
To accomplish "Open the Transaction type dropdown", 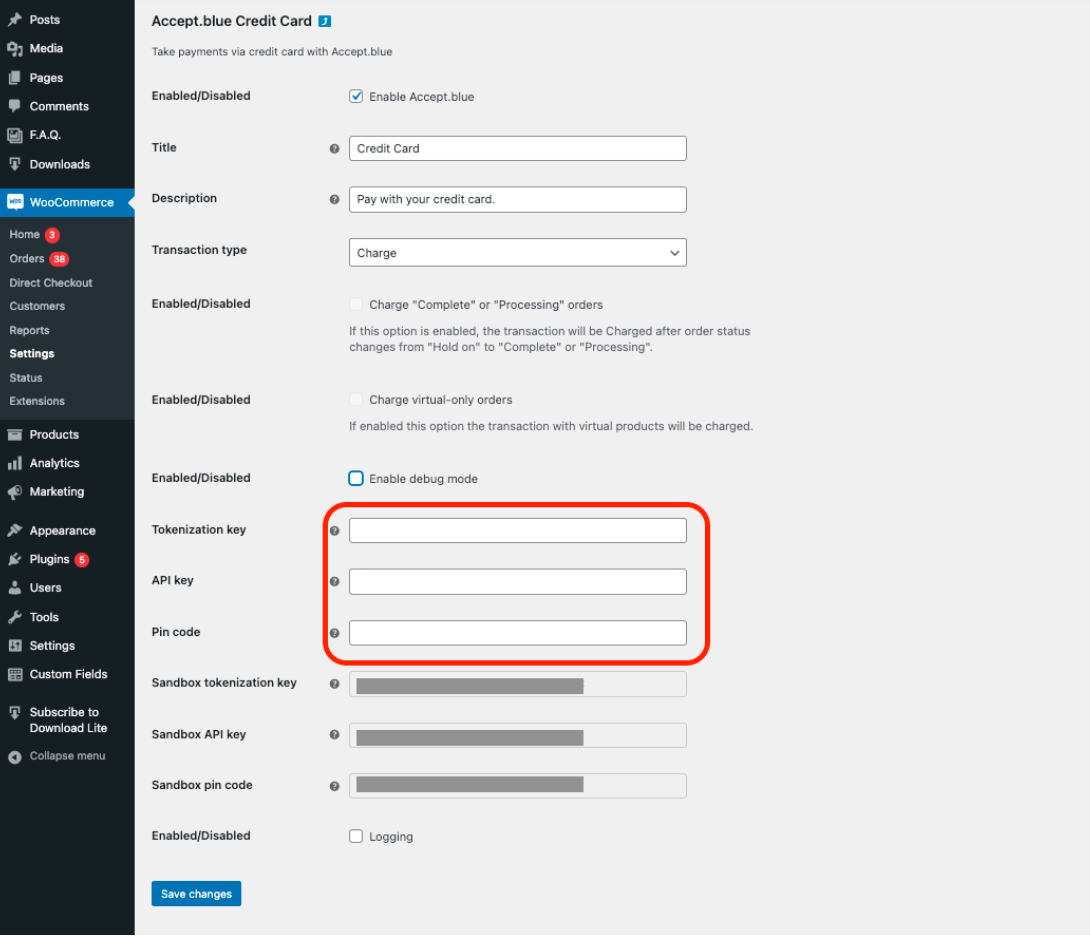I will [x=517, y=252].
